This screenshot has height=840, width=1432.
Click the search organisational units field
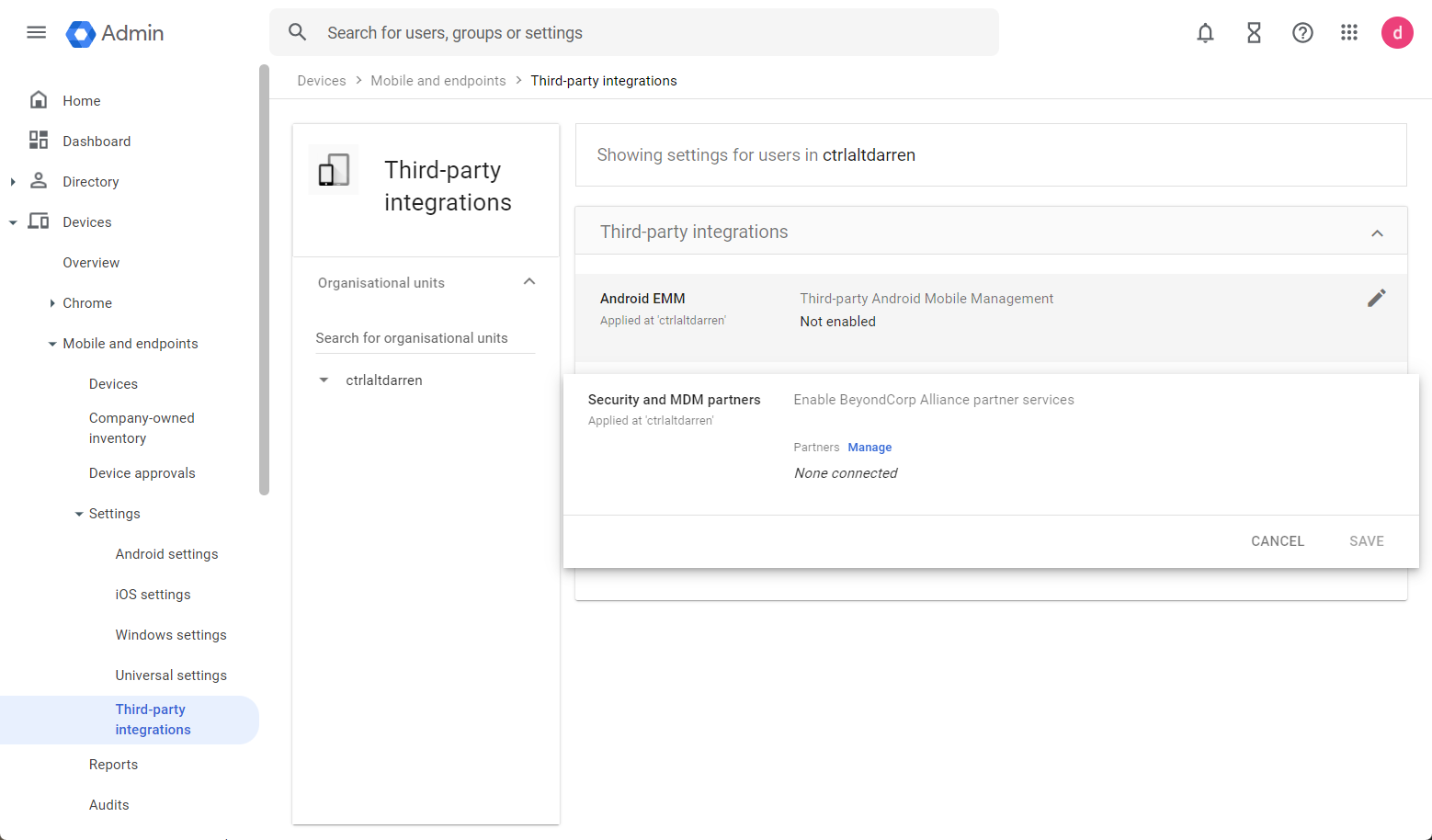click(x=425, y=338)
